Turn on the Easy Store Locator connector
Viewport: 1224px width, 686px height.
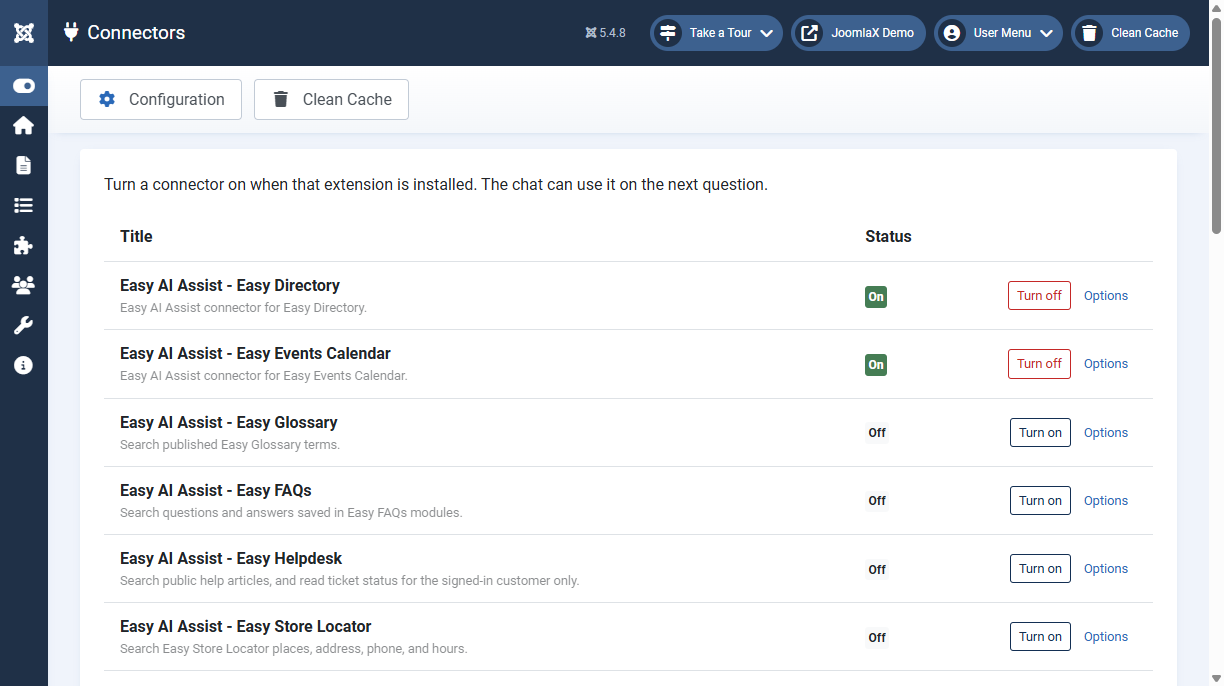(x=1040, y=637)
